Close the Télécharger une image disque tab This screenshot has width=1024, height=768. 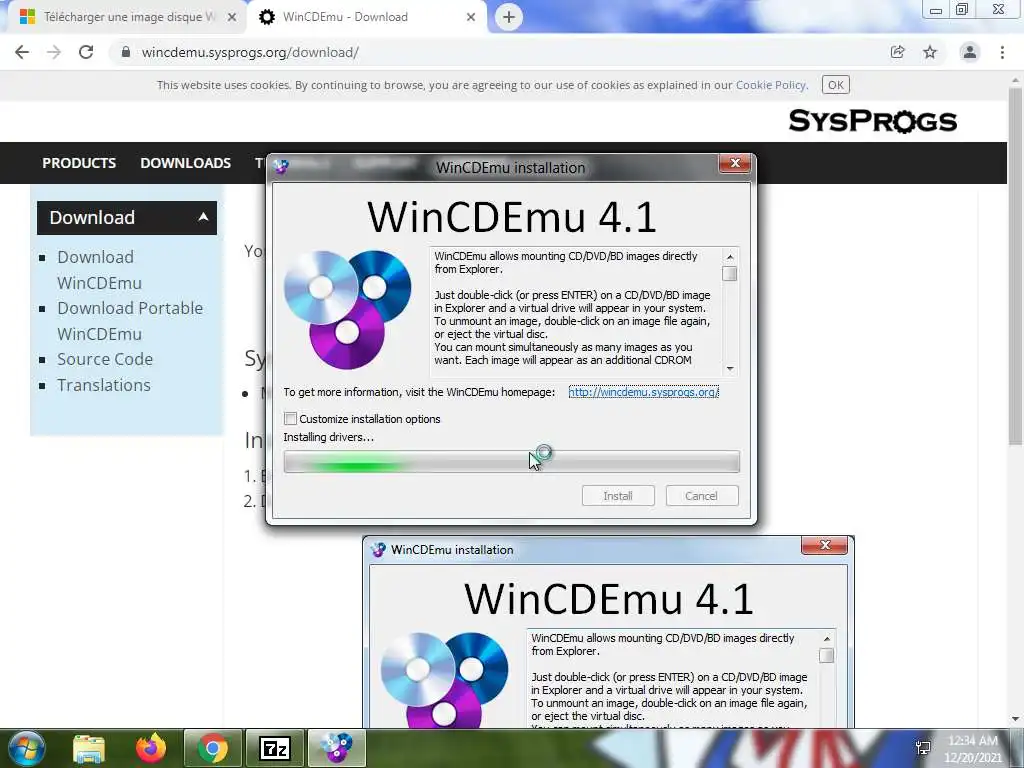pyautogui.click(x=231, y=18)
